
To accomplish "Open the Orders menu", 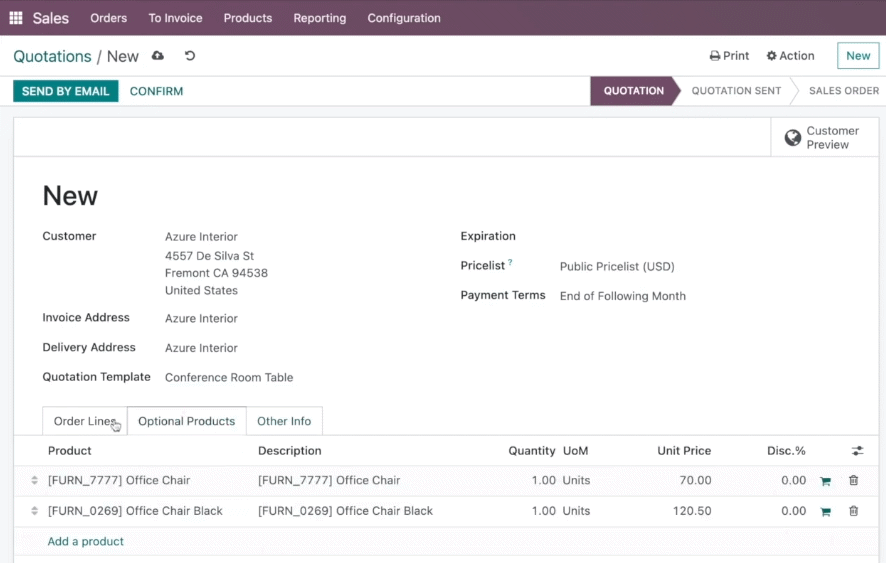I will [x=108, y=18].
